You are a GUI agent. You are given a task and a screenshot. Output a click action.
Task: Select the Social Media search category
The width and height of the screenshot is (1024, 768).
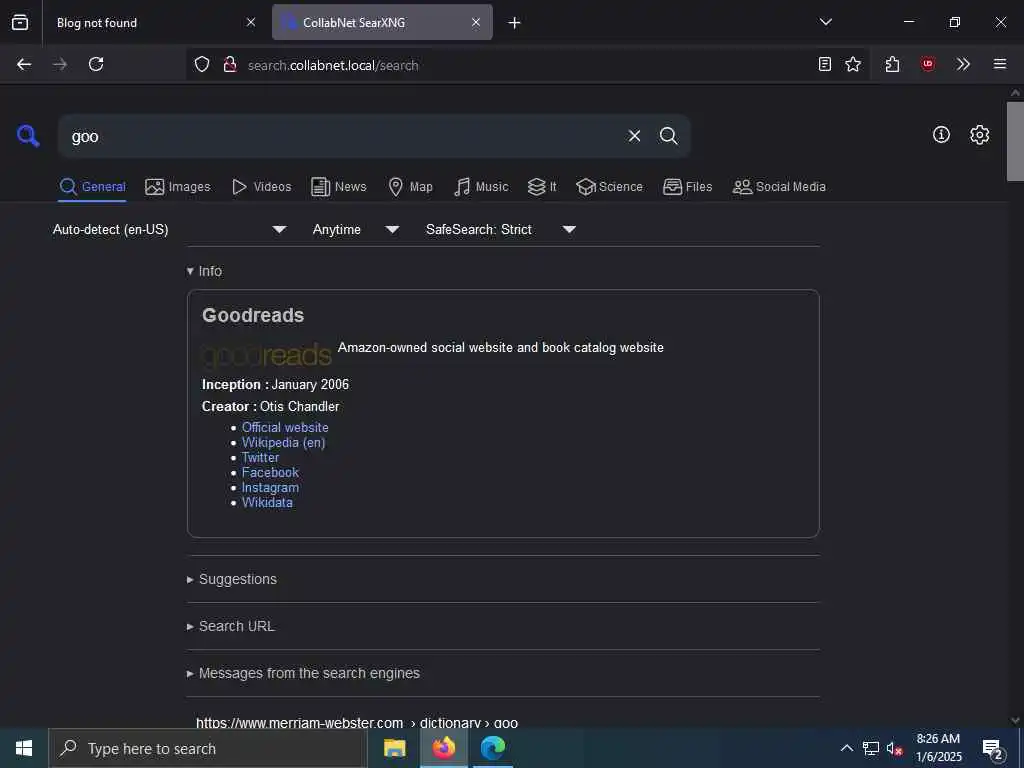tap(779, 187)
